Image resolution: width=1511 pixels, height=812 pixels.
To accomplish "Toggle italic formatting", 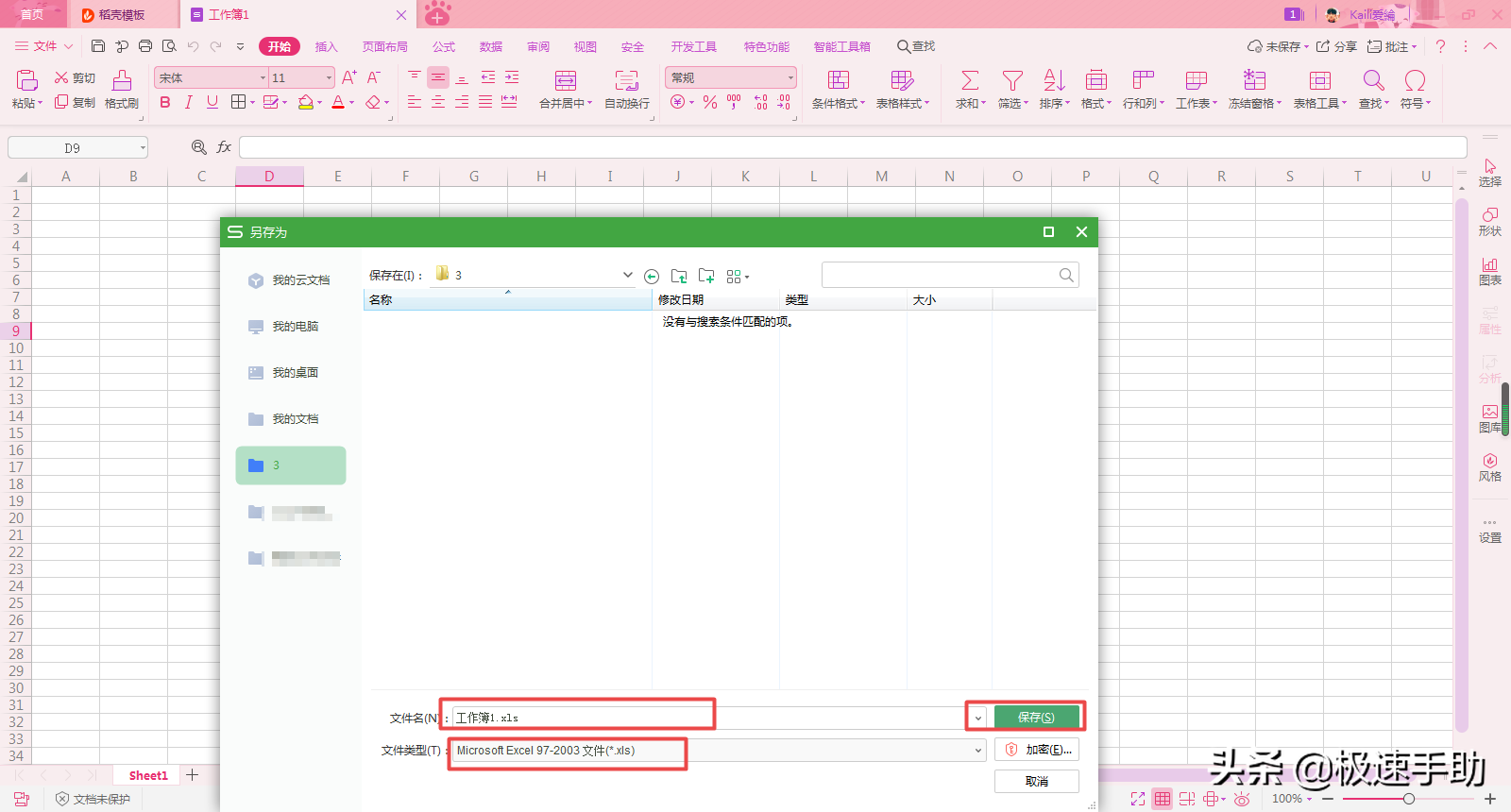I will pyautogui.click(x=189, y=103).
